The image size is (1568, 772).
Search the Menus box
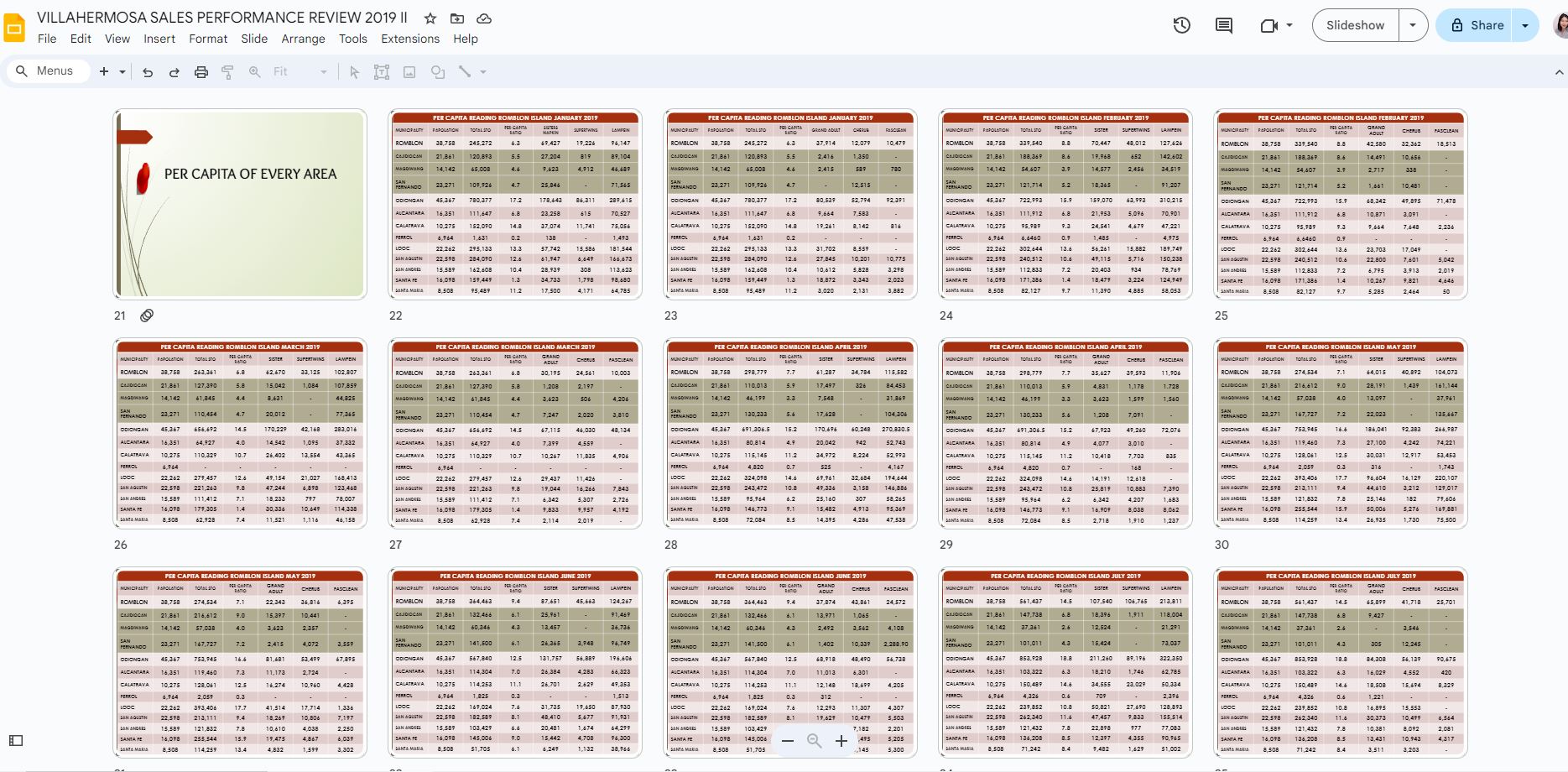[x=48, y=71]
